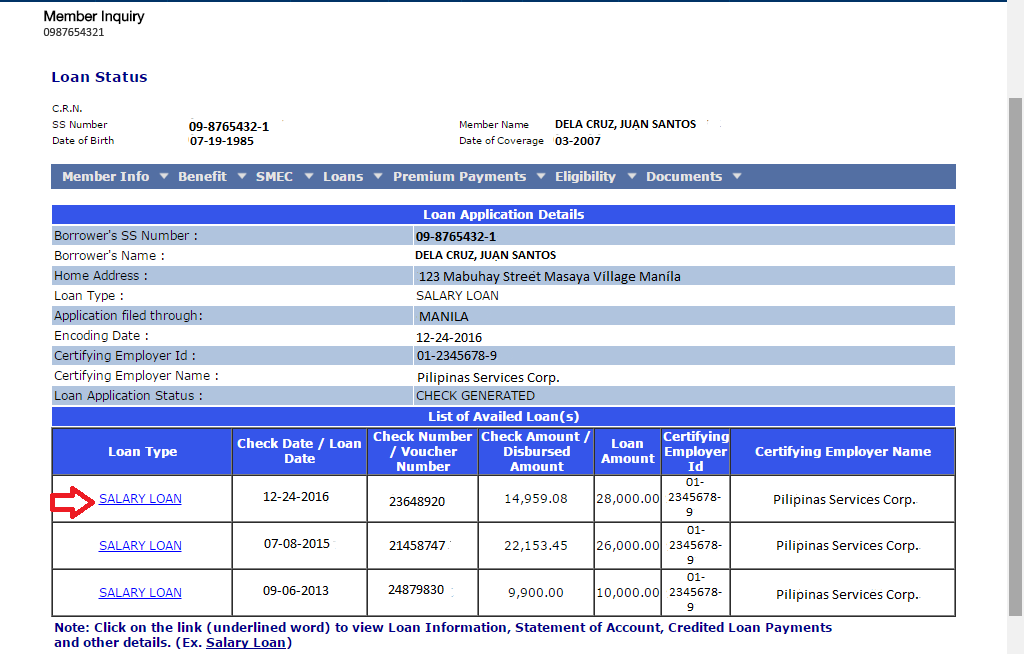Expand the Premium Payments dropdown arrow
The height and width of the screenshot is (654, 1028).
[x=541, y=176]
